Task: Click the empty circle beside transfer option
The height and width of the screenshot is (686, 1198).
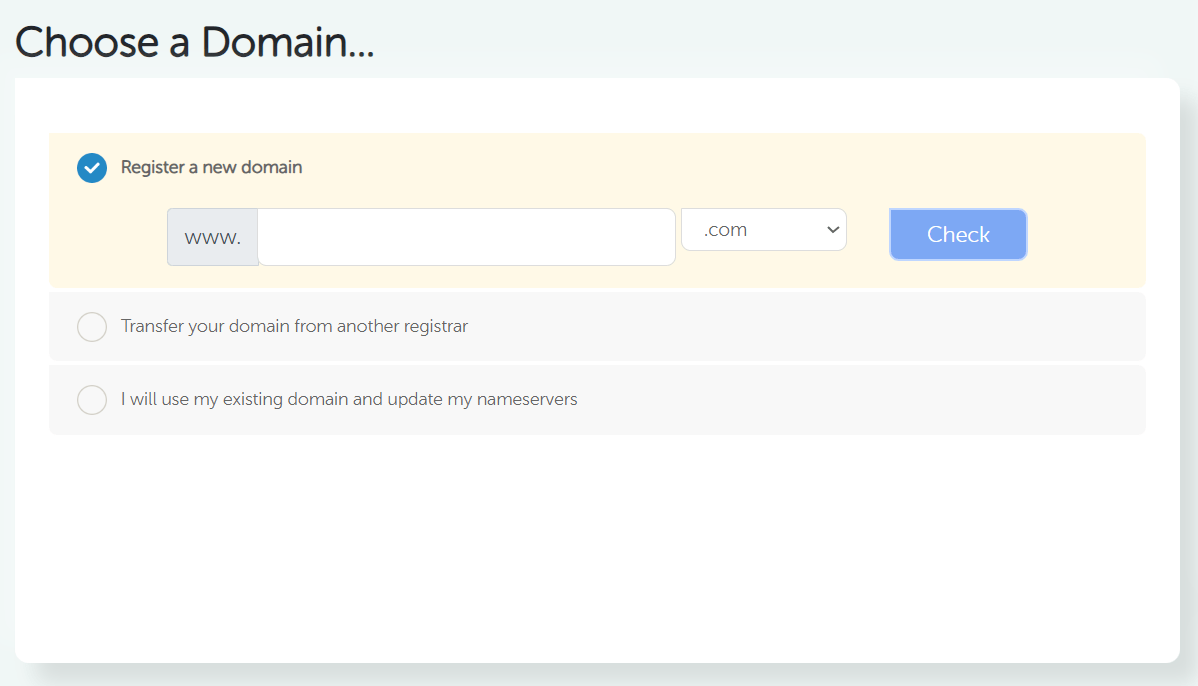Action: (91, 326)
